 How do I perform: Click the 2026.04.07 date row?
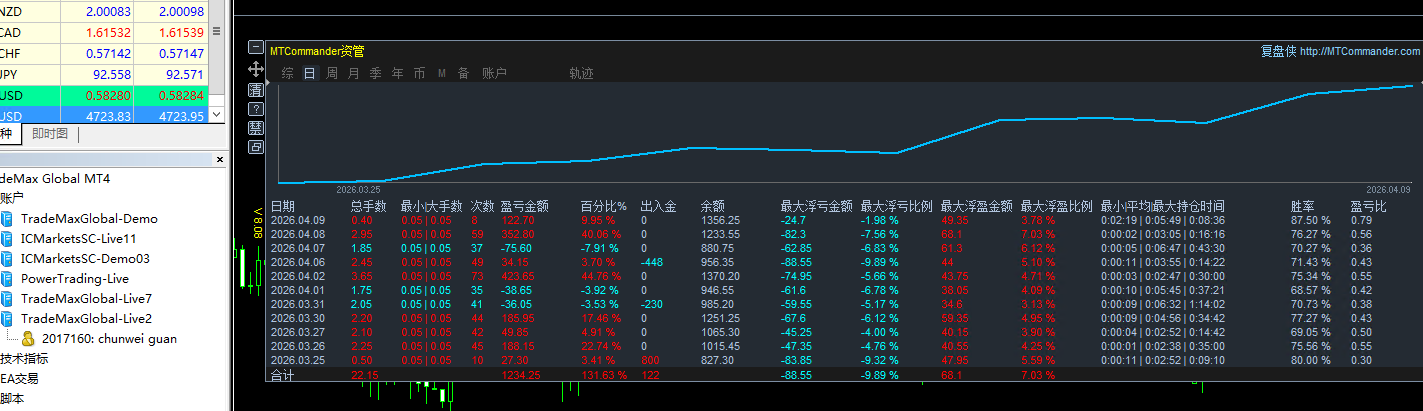(298, 247)
